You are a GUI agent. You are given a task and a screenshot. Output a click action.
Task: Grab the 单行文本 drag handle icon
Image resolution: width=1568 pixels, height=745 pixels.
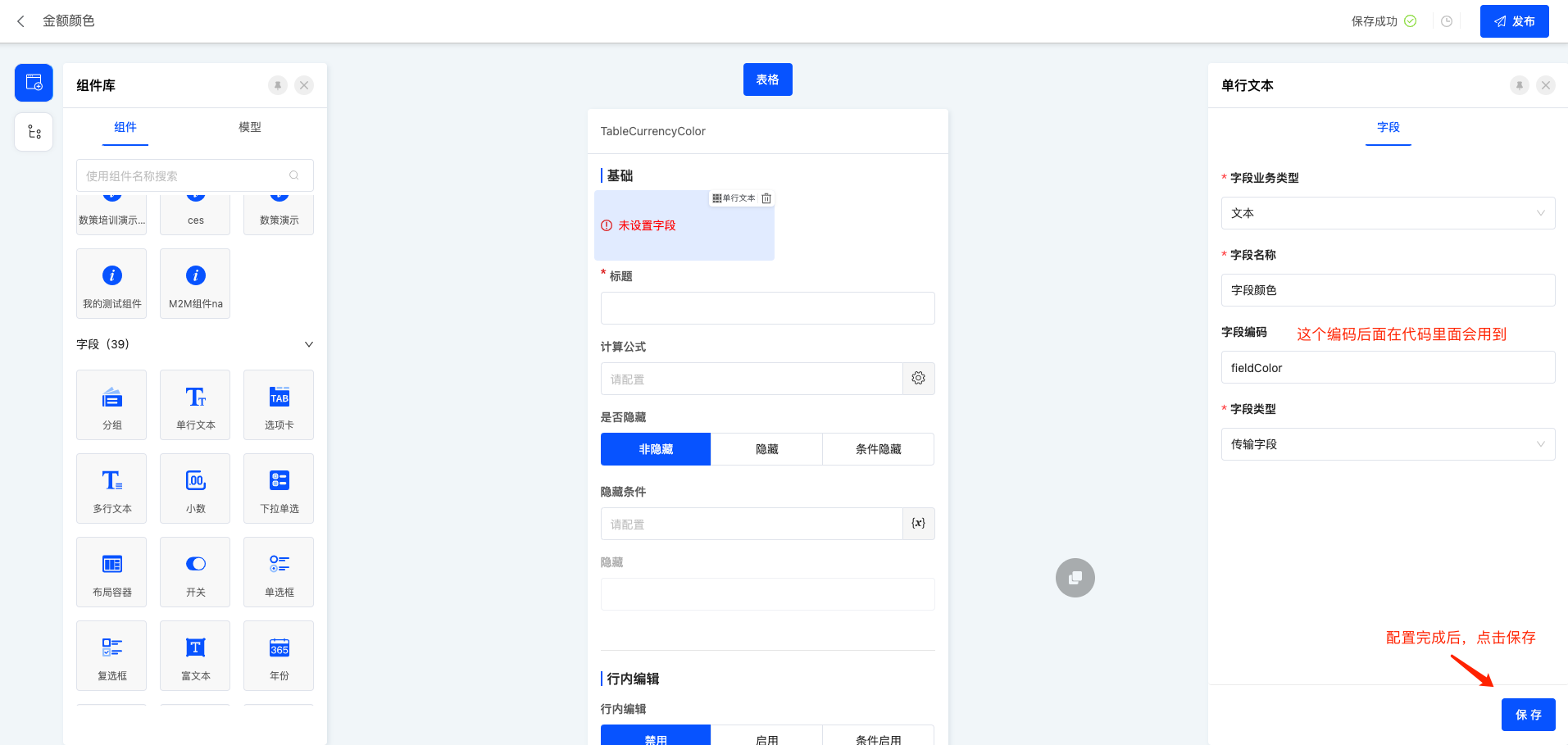[716, 198]
